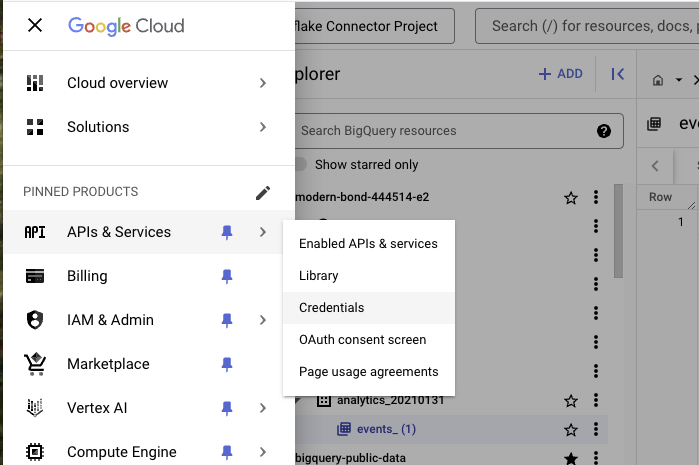Click the help icon in BigQuery search
This screenshot has height=465, width=699.
coord(604,130)
